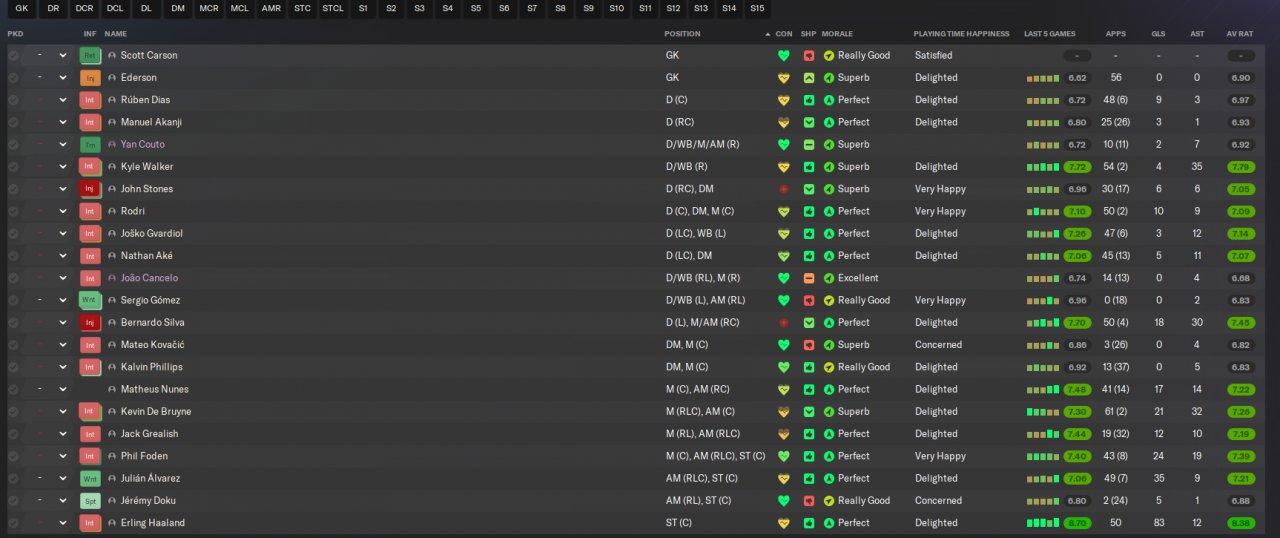
Task: Click Erling Haaland's 'Int' info badge
Action: (x=90, y=523)
